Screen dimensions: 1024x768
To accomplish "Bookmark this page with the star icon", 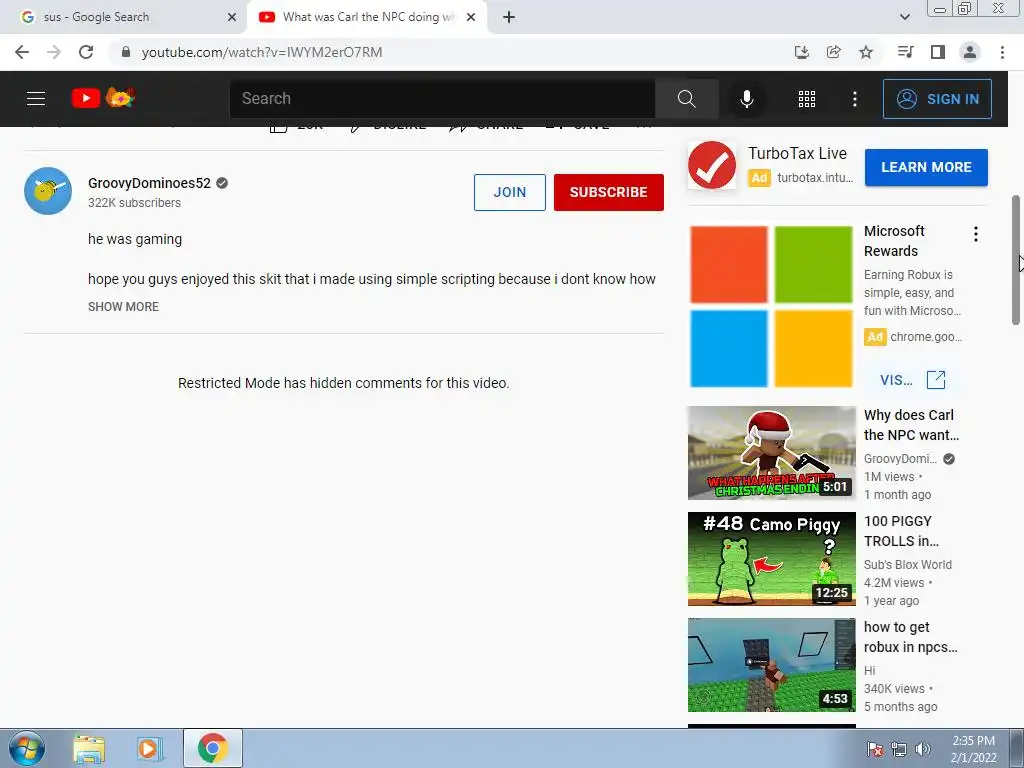I will pyautogui.click(x=866, y=52).
